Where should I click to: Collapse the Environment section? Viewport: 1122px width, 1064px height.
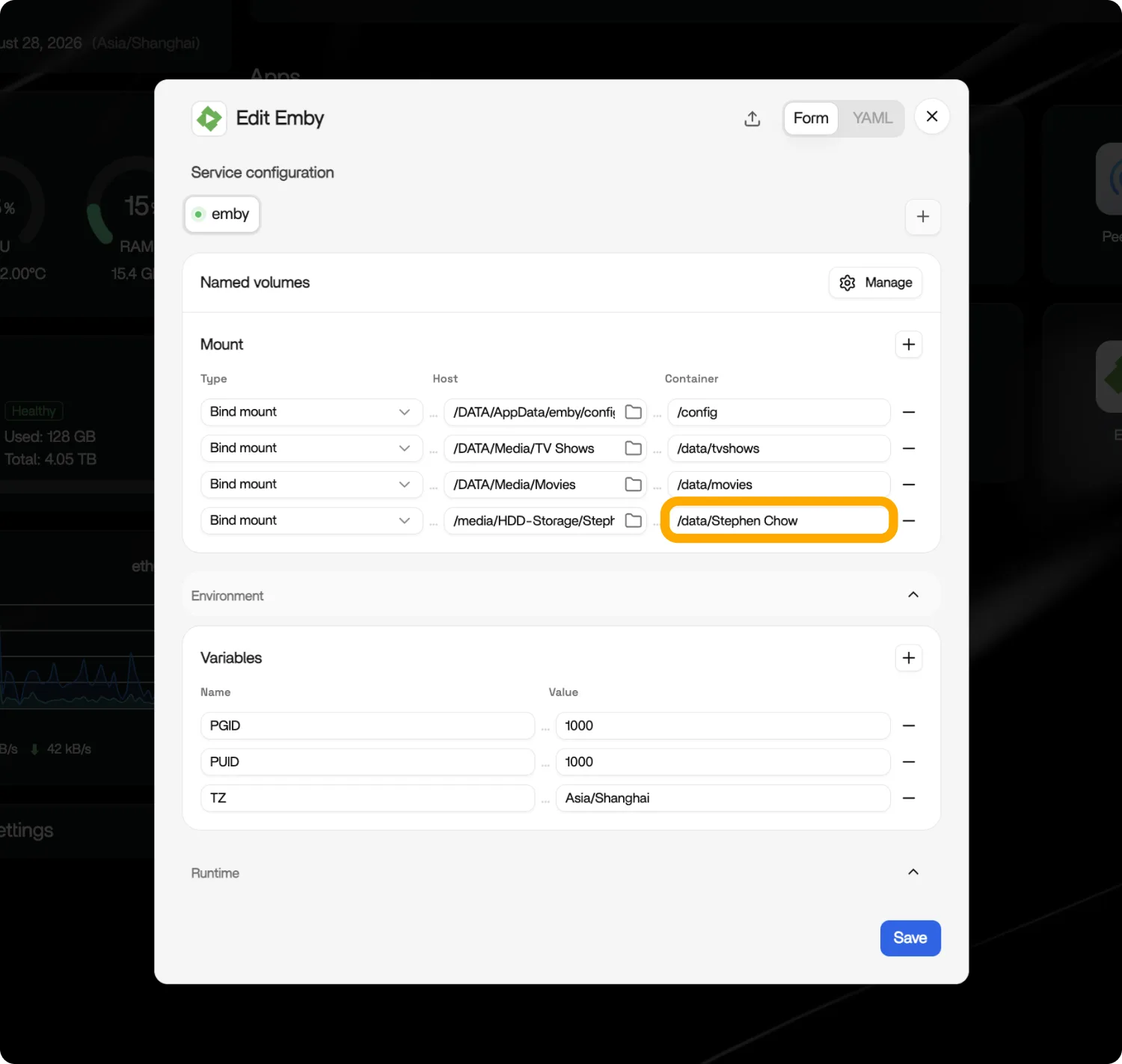point(913,595)
